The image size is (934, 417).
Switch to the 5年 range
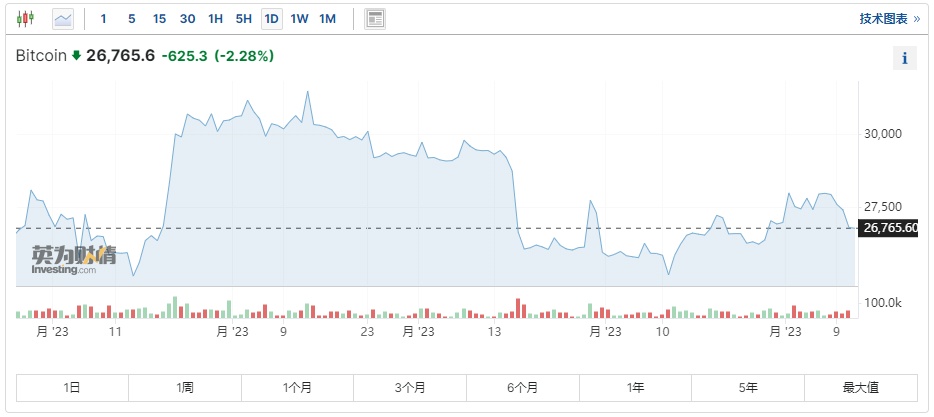(x=748, y=388)
